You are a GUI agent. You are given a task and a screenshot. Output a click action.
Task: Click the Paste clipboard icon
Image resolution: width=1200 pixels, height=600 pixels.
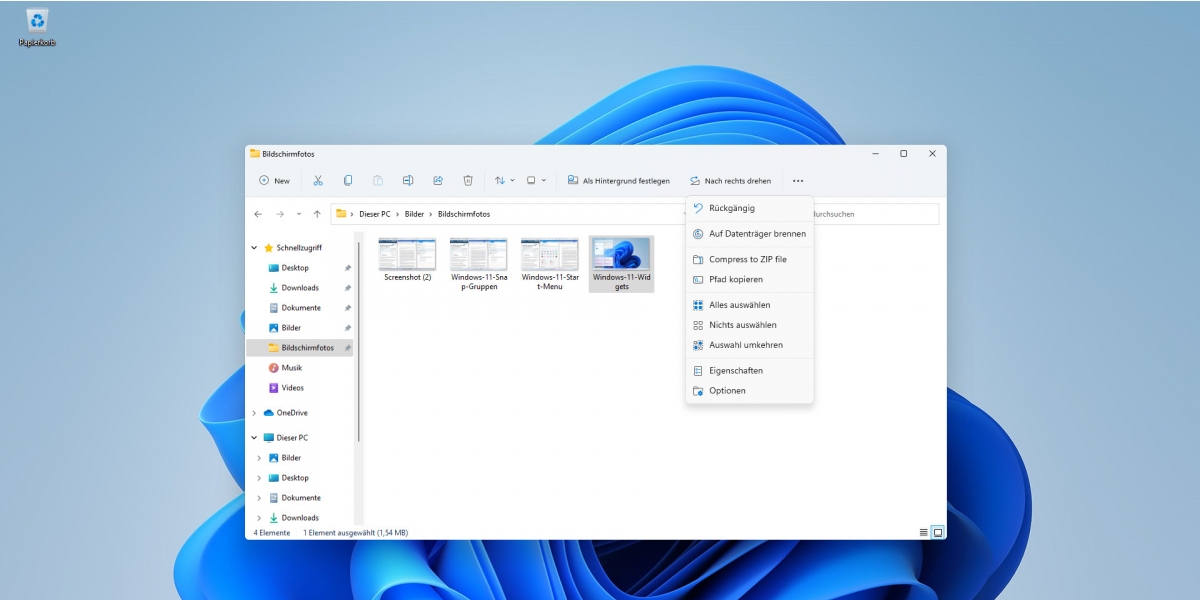coord(378,181)
